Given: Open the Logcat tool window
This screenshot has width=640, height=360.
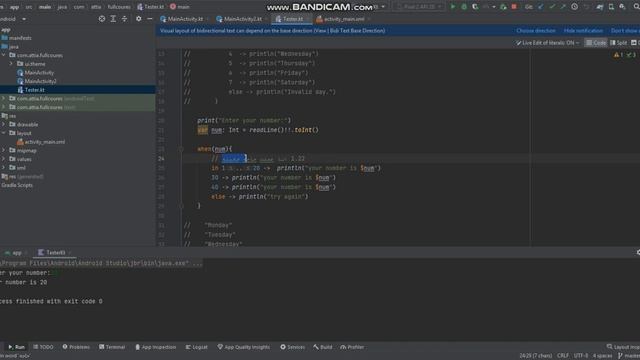Looking at the screenshot, I should click(x=196, y=347).
